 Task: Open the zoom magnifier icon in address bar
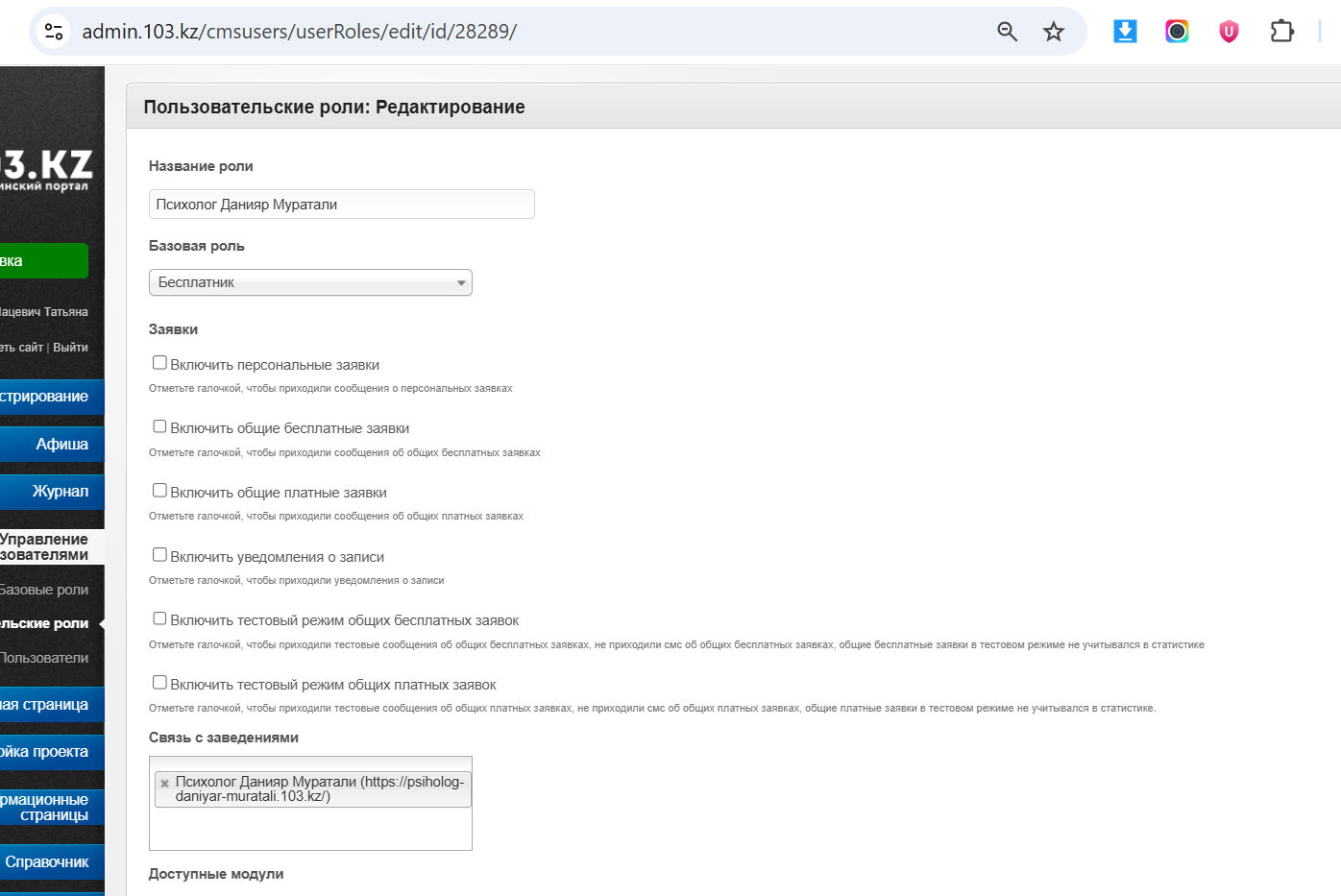coord(1007,32)
